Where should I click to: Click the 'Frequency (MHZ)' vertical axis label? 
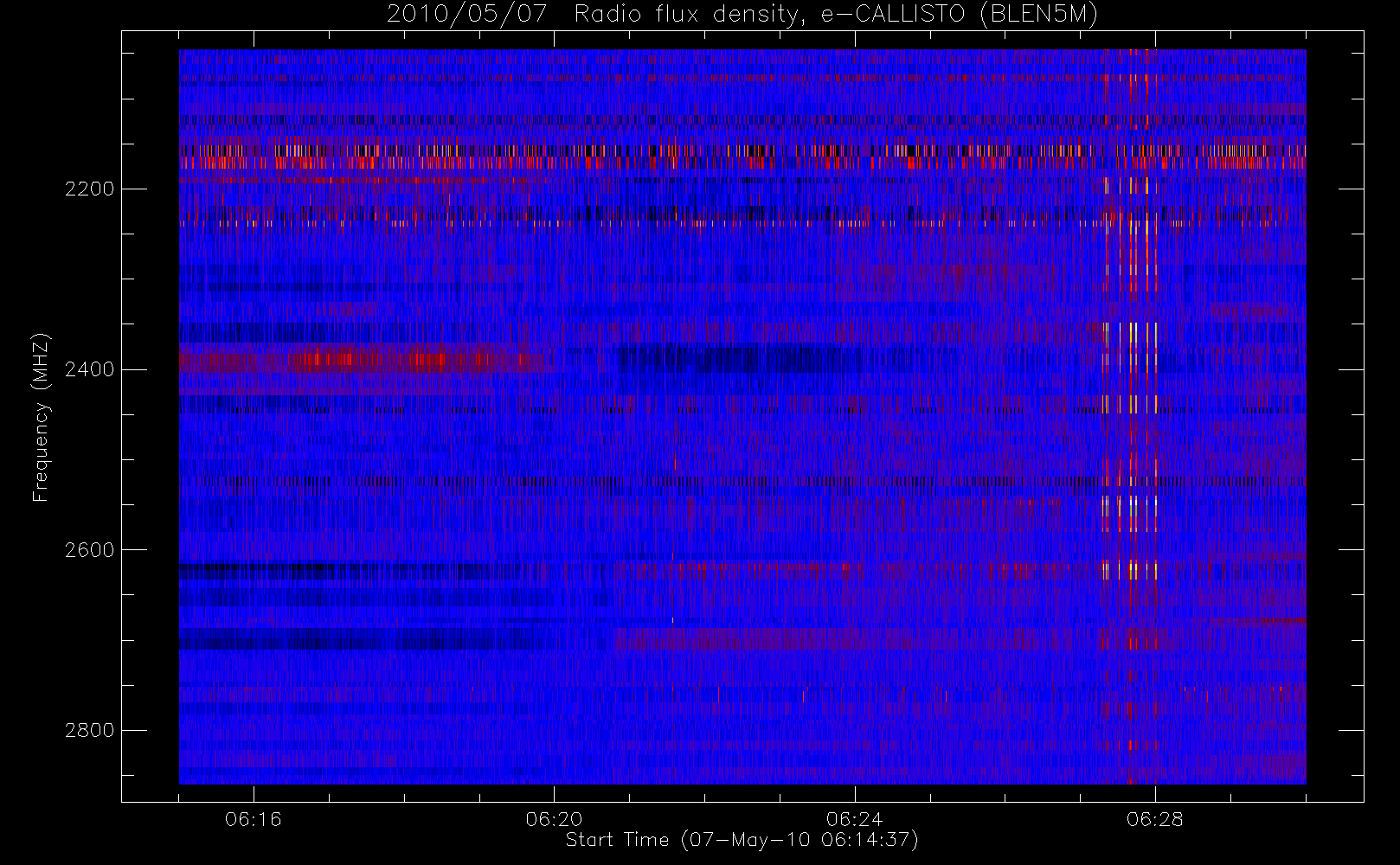[41, 417]
